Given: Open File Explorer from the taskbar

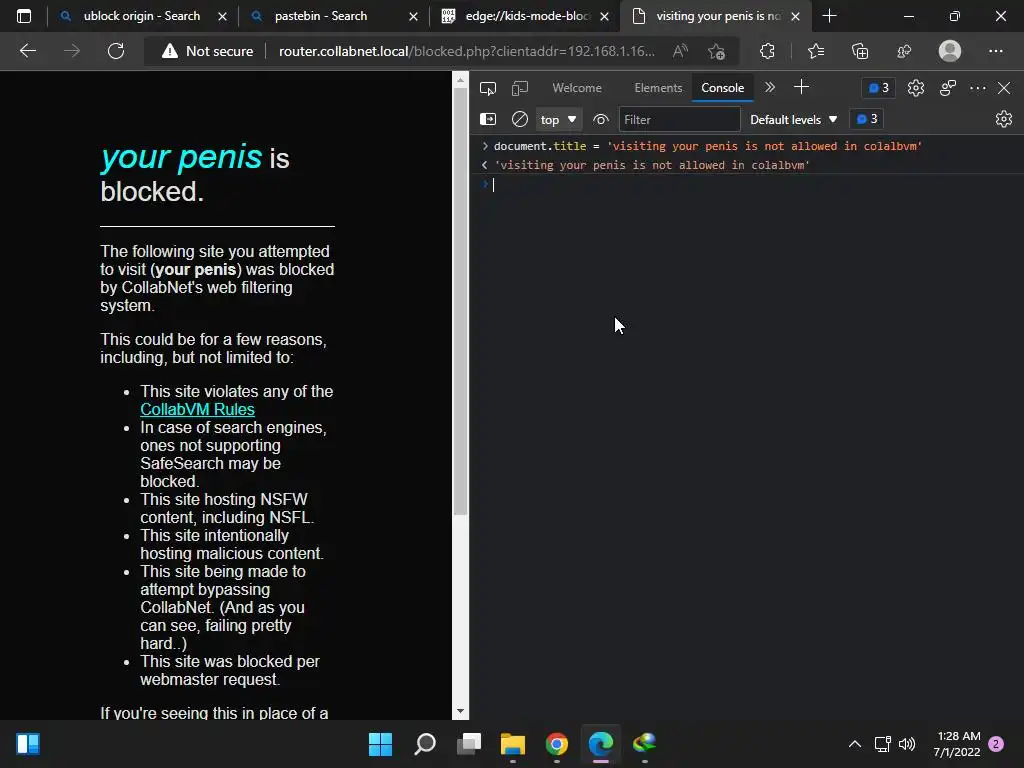Looking at the screenshot, I should (513, 744).
